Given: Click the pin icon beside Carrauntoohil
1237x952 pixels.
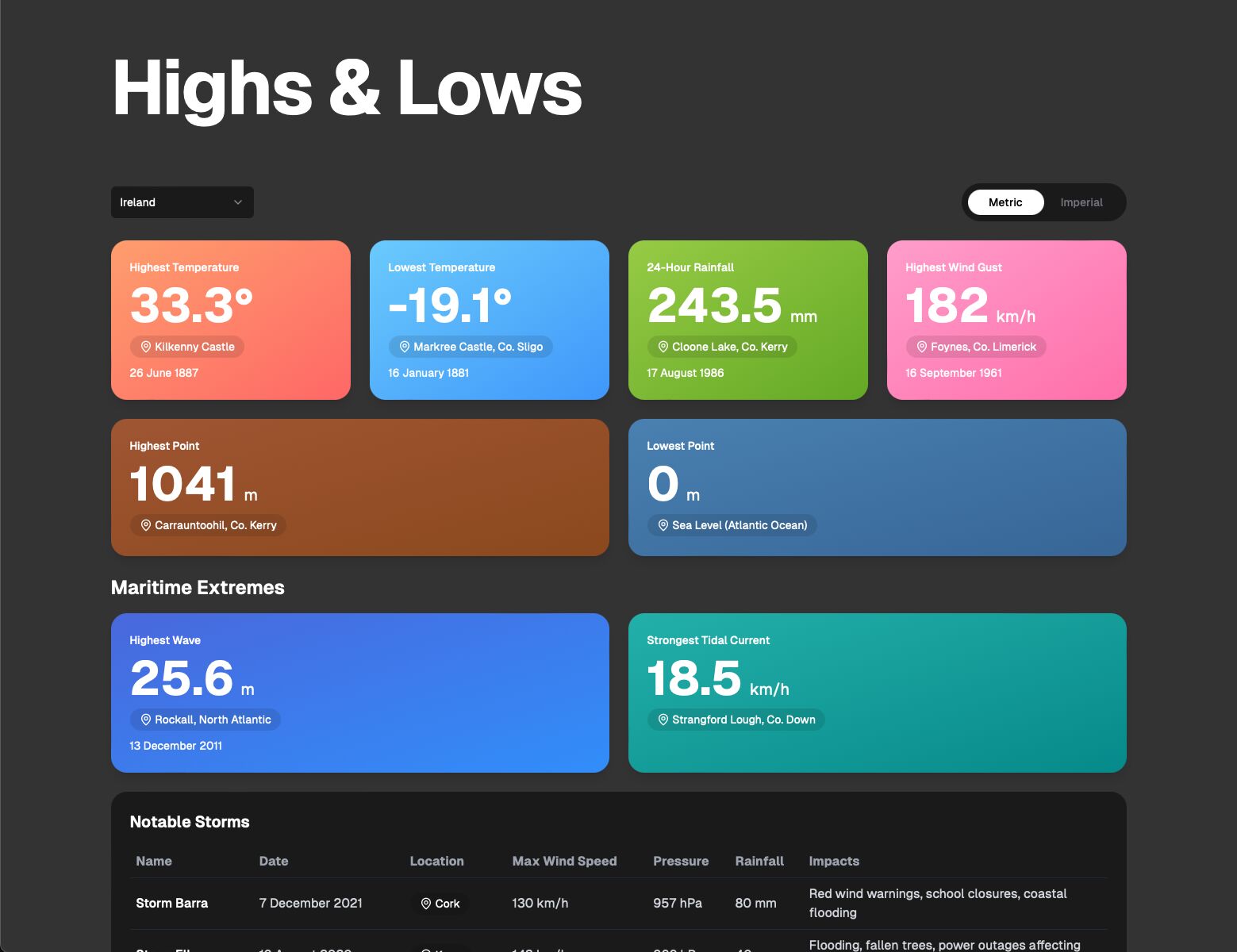Looking at the screenshot, I should (145, 525).
